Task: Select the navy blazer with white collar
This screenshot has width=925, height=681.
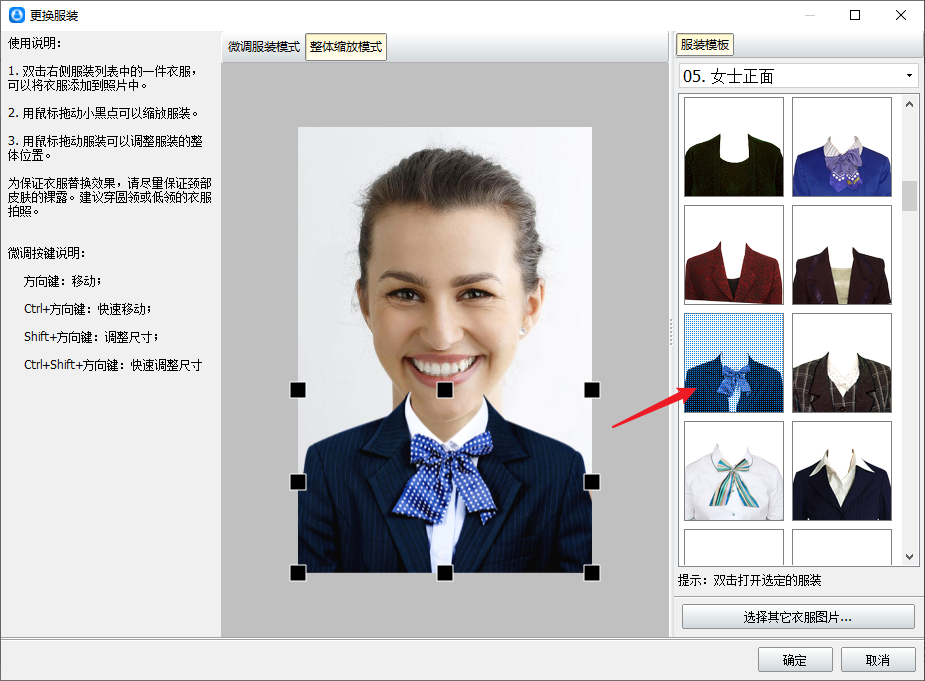Action: 842,471
